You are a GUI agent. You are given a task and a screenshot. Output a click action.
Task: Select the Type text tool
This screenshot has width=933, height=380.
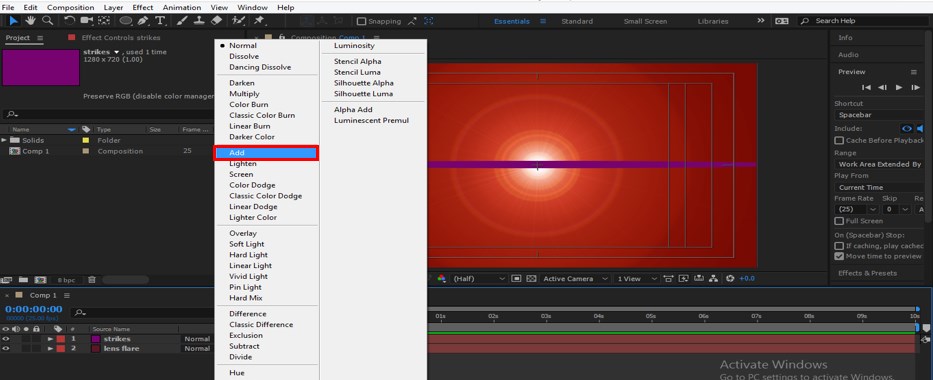point(159,21)
